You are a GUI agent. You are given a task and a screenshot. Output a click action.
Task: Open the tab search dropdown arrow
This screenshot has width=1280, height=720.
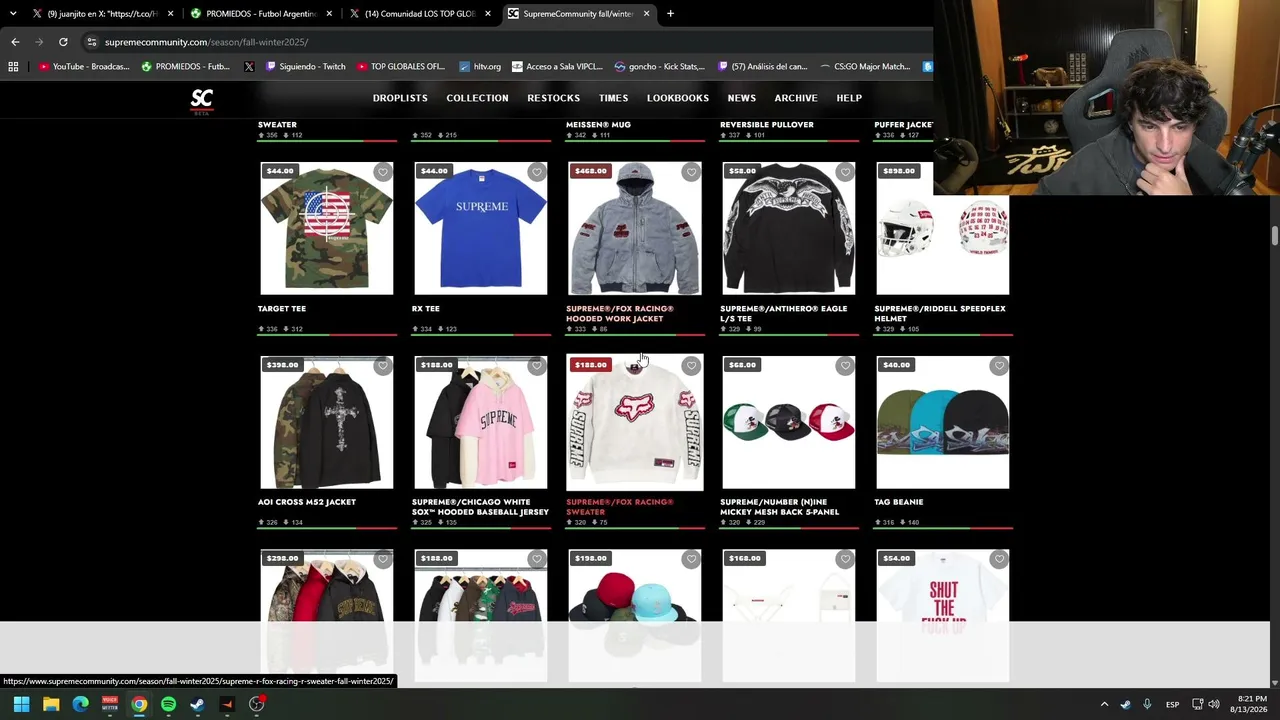13,14
